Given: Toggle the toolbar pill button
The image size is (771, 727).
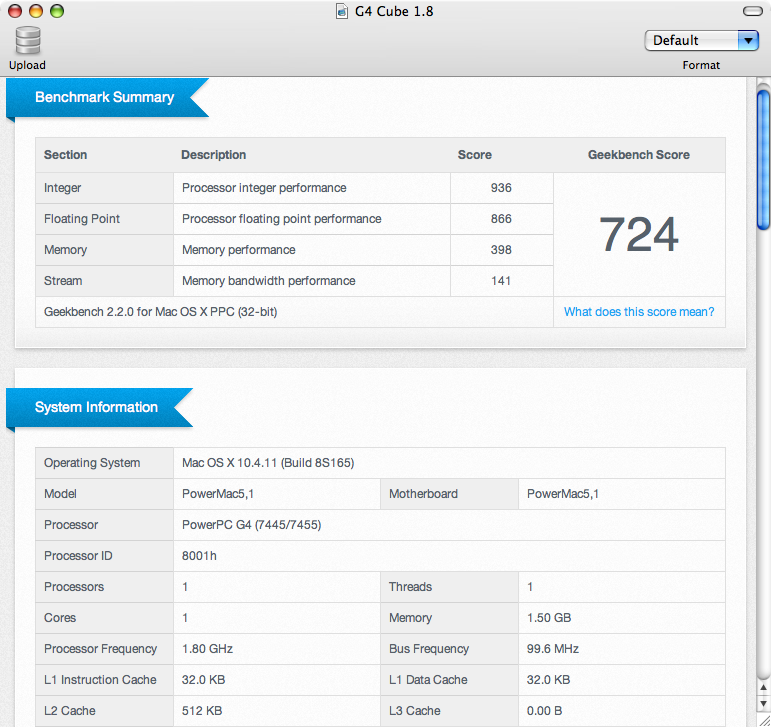Looking at the screenshot, I should click(752, 11).
